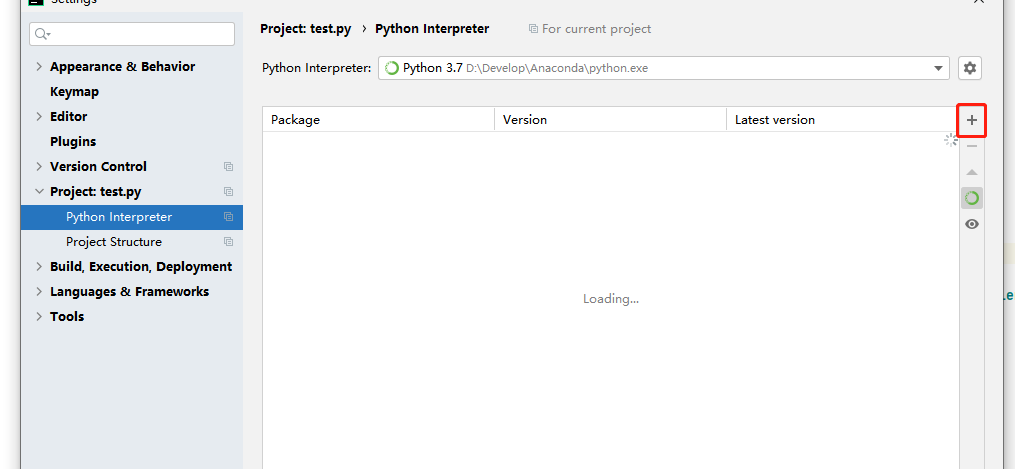Sort by Package column header
This screenshot has height=469, width=1015.
pyautogui.click(x=379, y=120)
